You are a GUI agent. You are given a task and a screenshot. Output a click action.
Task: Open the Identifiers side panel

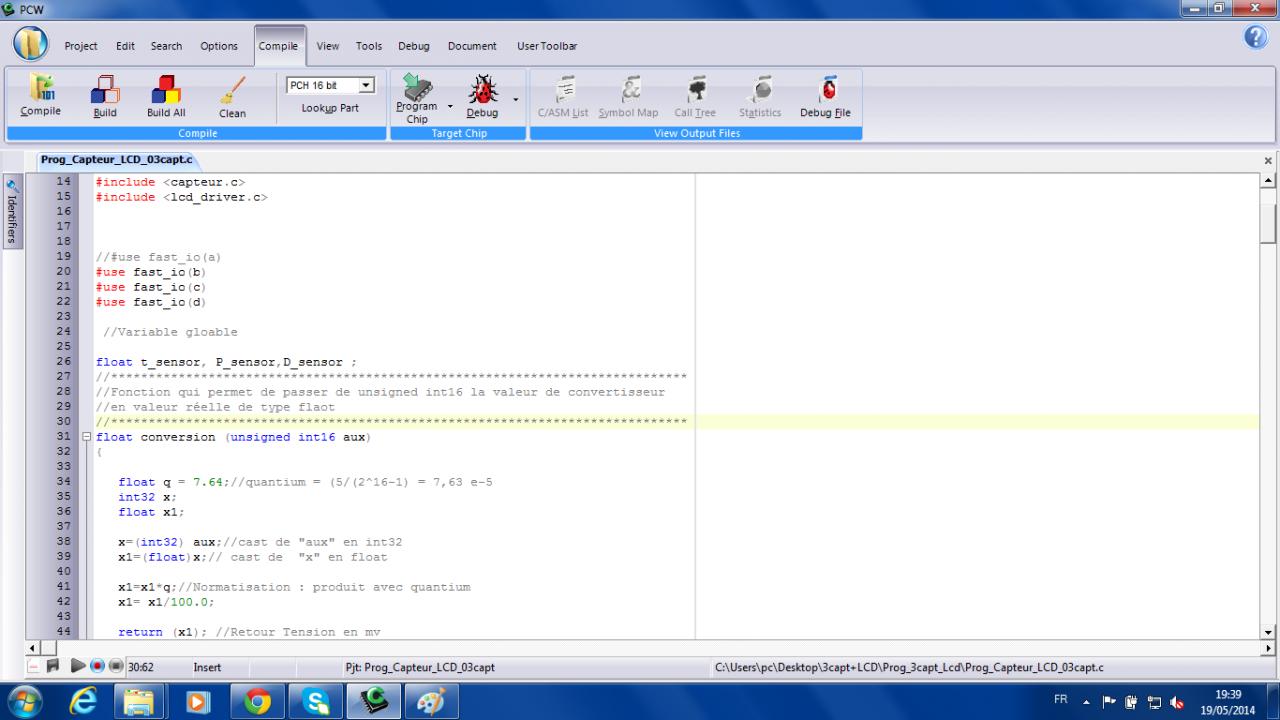pos(12,212)
